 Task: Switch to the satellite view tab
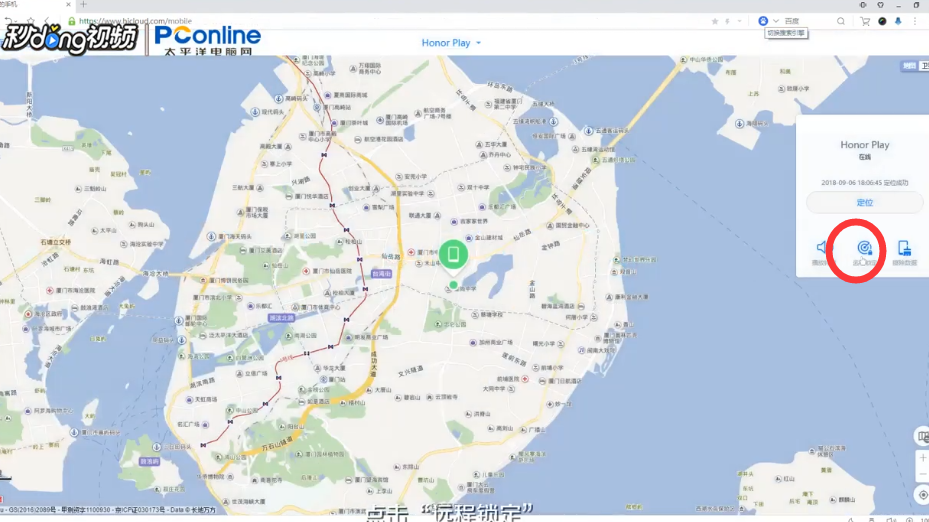[924, 66]
